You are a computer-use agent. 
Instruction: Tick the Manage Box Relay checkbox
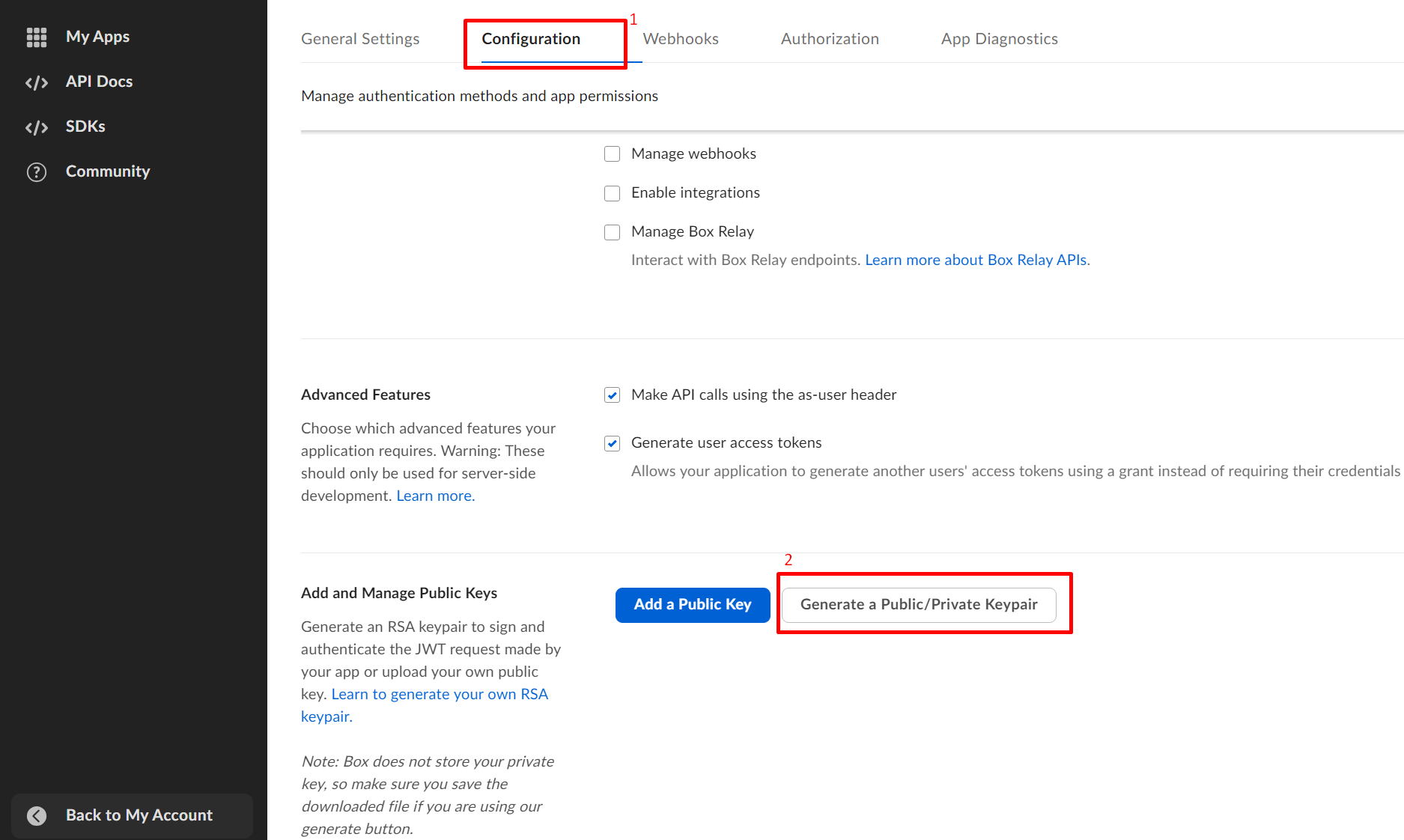tap(612, 232)
